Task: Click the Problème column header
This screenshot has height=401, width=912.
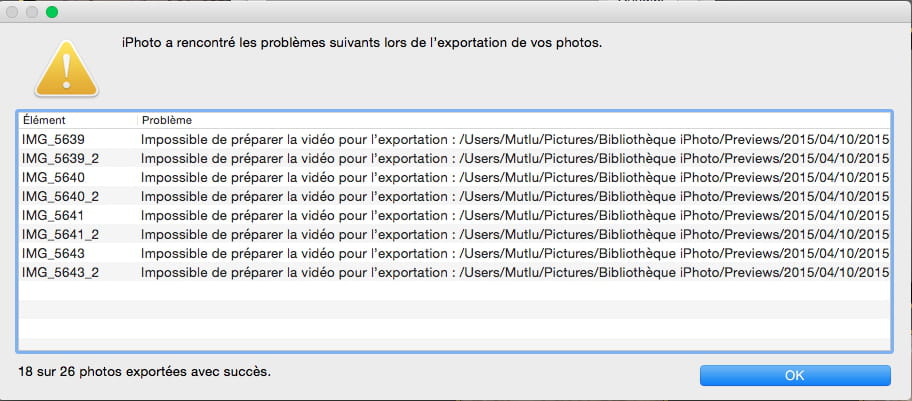Action: coord(514,120)
